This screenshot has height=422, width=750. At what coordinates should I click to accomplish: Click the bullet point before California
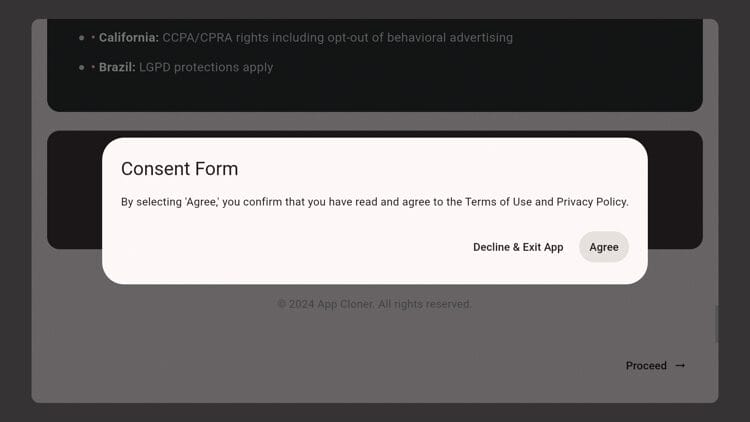pos(82,38)
